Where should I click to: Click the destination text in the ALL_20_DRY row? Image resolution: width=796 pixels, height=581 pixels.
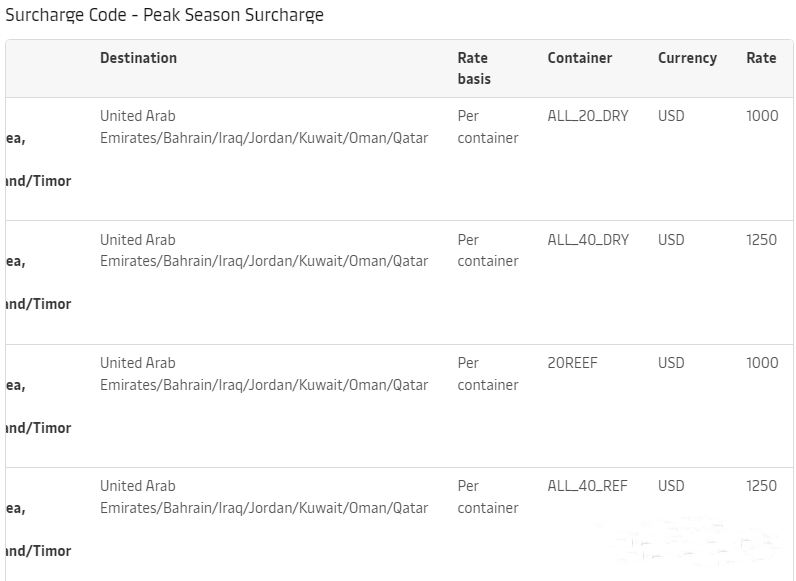(x=264, y=127)
